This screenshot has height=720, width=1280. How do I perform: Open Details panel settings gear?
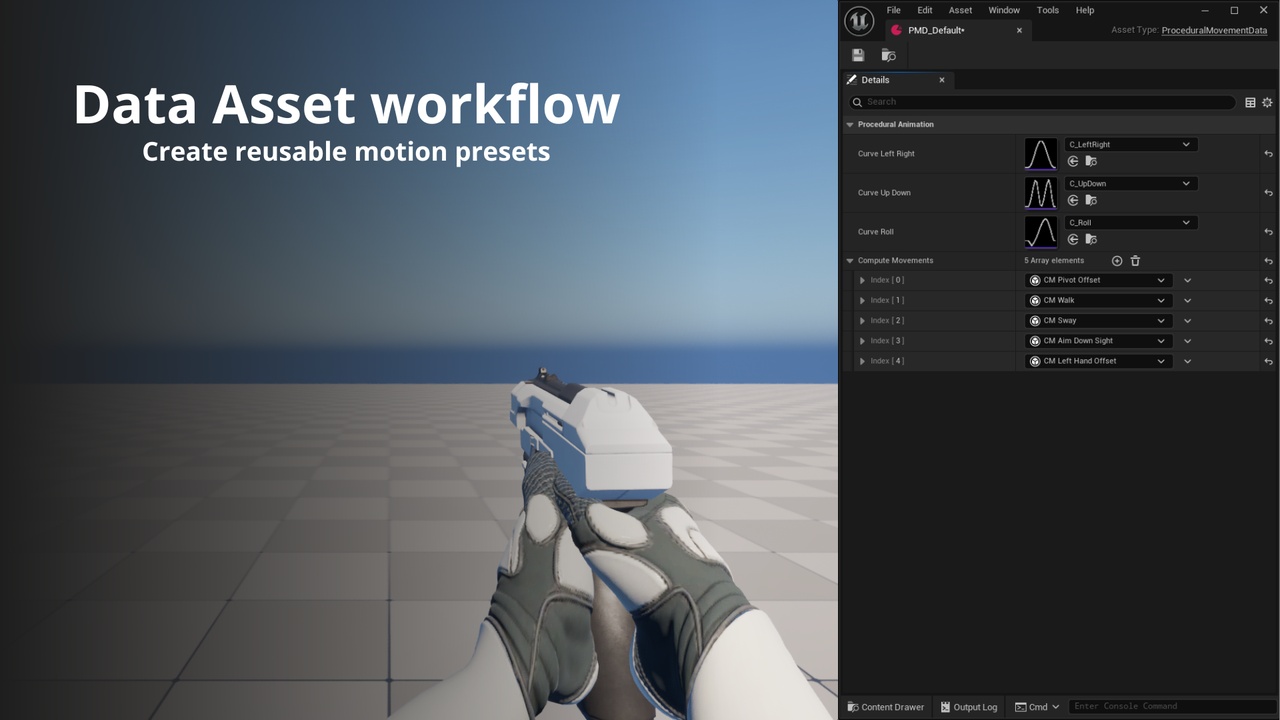[1267, 102]
